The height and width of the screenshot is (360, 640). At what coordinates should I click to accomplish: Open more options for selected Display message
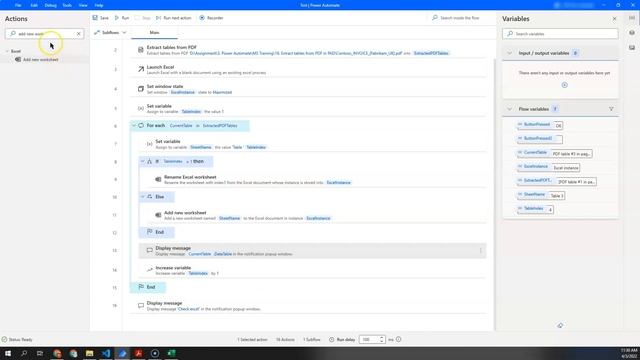point(480,251)
